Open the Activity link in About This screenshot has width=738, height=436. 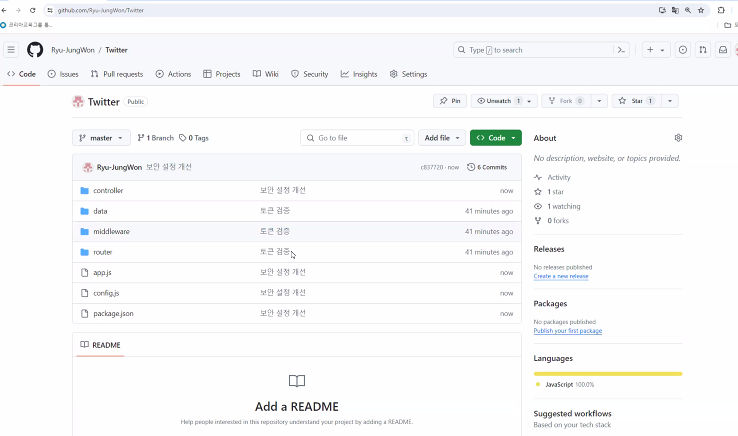point(553,178)
